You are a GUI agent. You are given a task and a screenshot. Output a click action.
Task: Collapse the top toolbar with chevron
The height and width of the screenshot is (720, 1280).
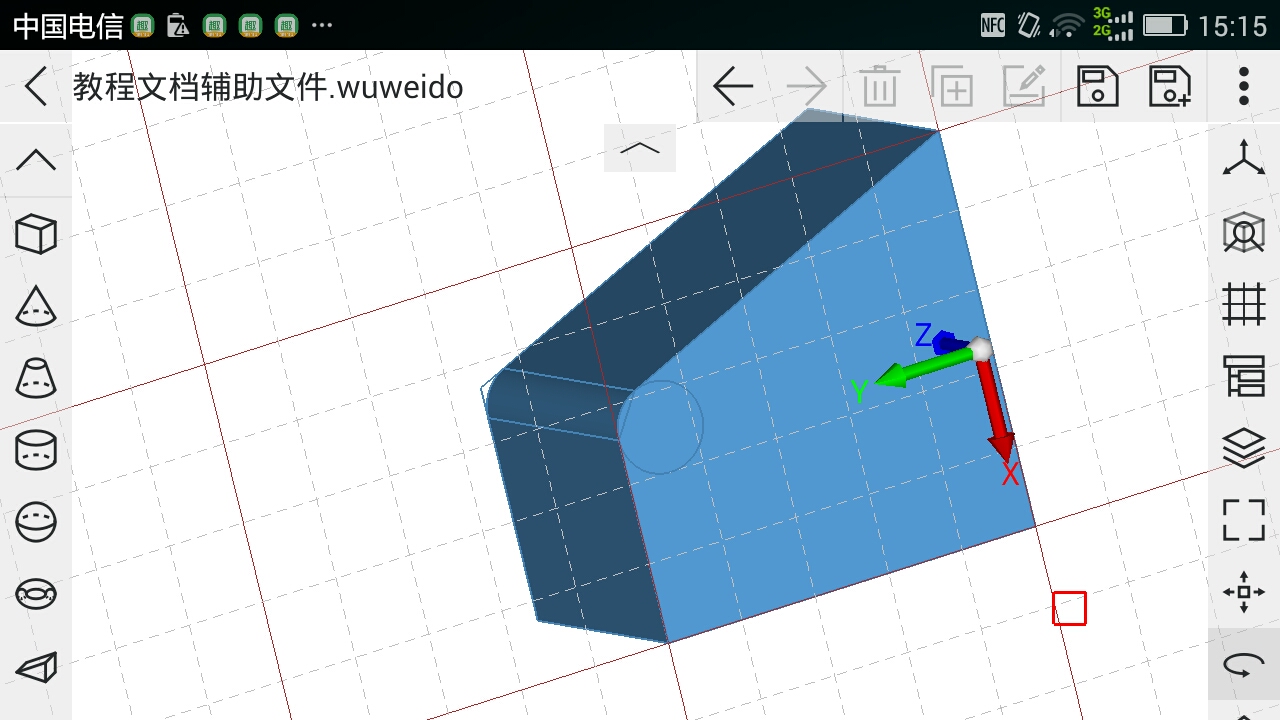(640, 148)
